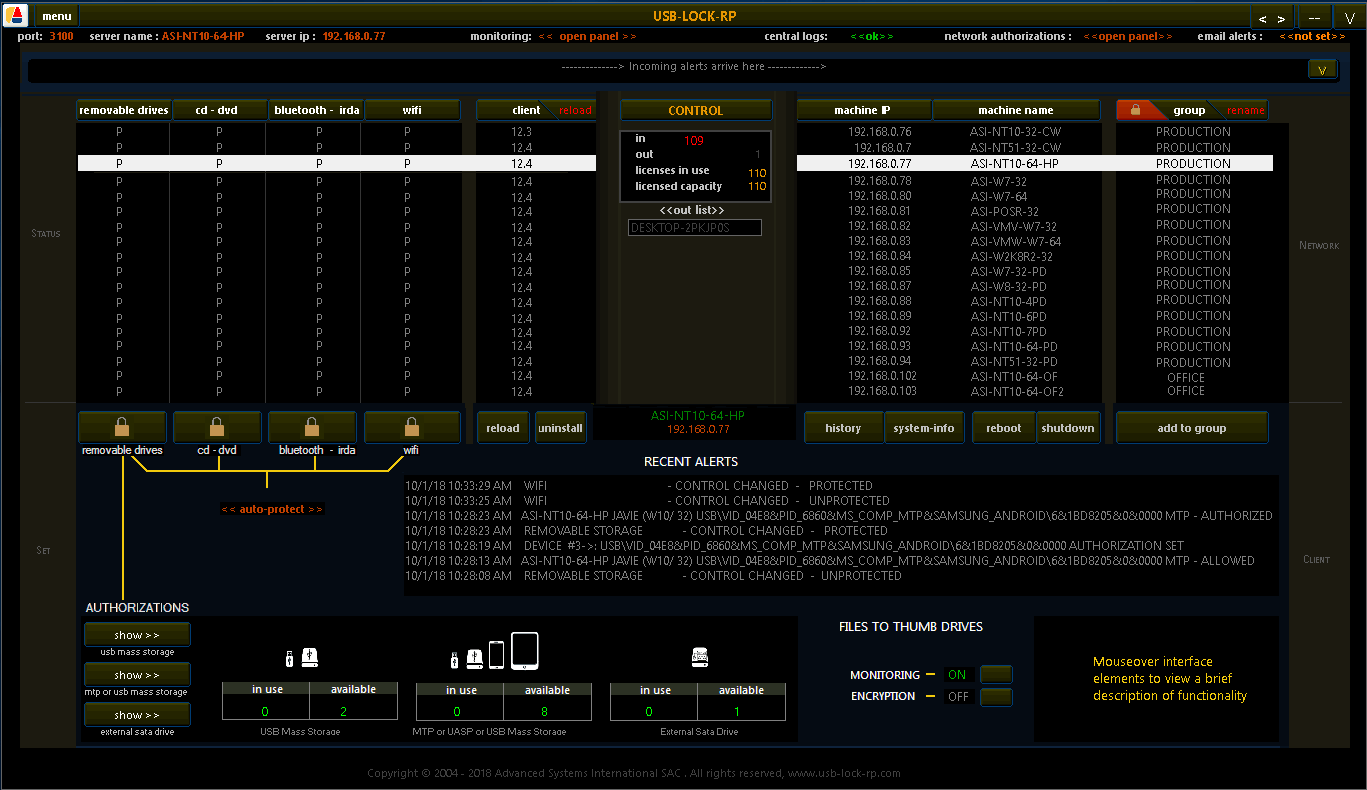Toggle the cd - dvd padlock button
Screen dimensions: 1367x790
click(217, 427)
